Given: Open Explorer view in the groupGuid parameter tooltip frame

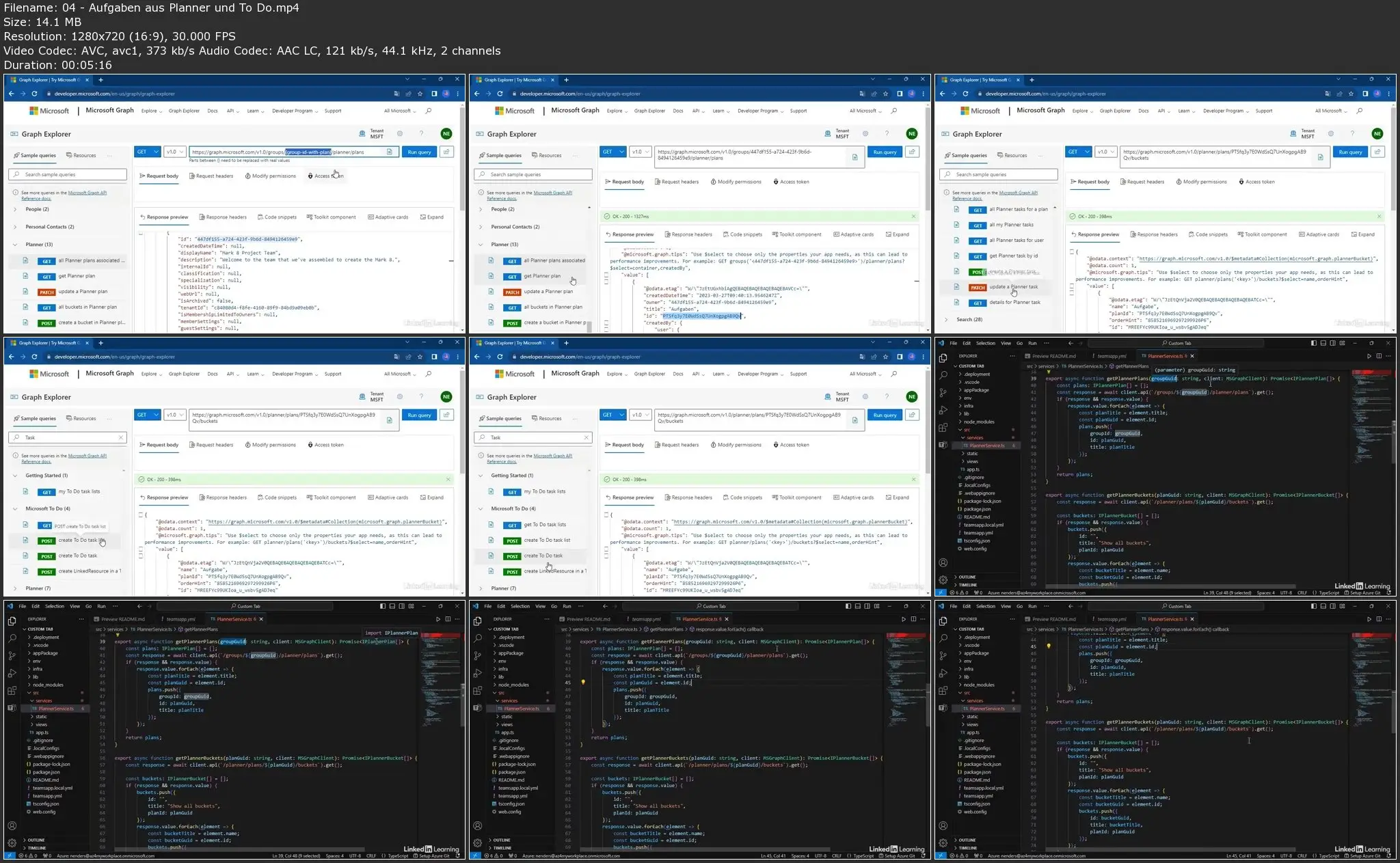Looking at the screenshot, I should click(x=943, y=357).
